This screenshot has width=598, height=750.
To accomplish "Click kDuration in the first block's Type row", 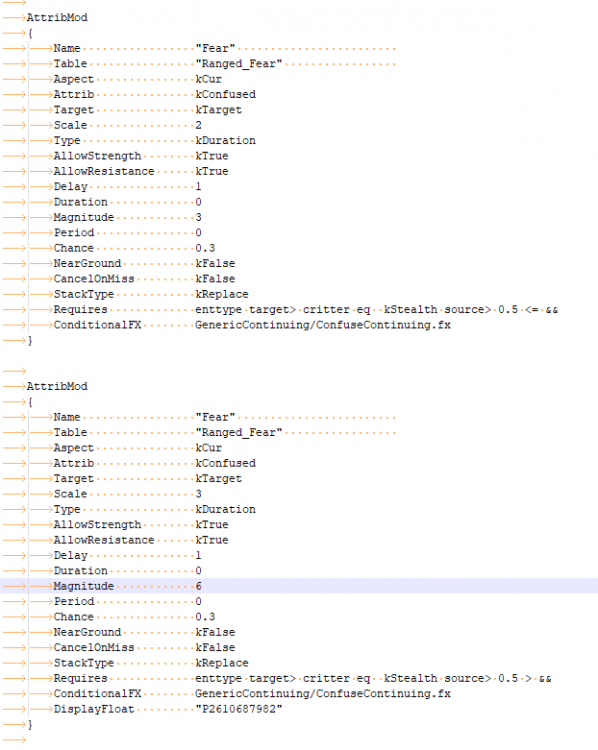I will coord(225,141).
